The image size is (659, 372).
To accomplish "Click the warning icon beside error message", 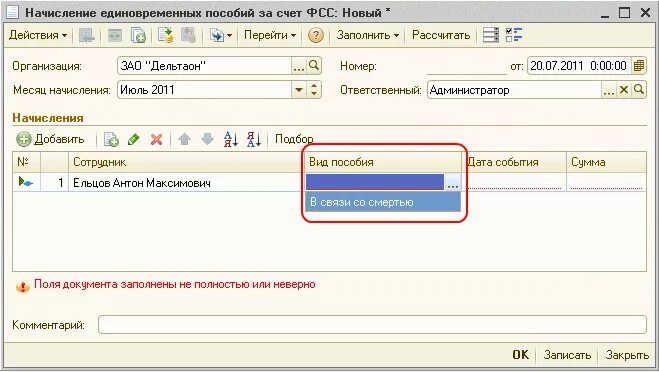I will pyautogui.click(x=22, y=287).
